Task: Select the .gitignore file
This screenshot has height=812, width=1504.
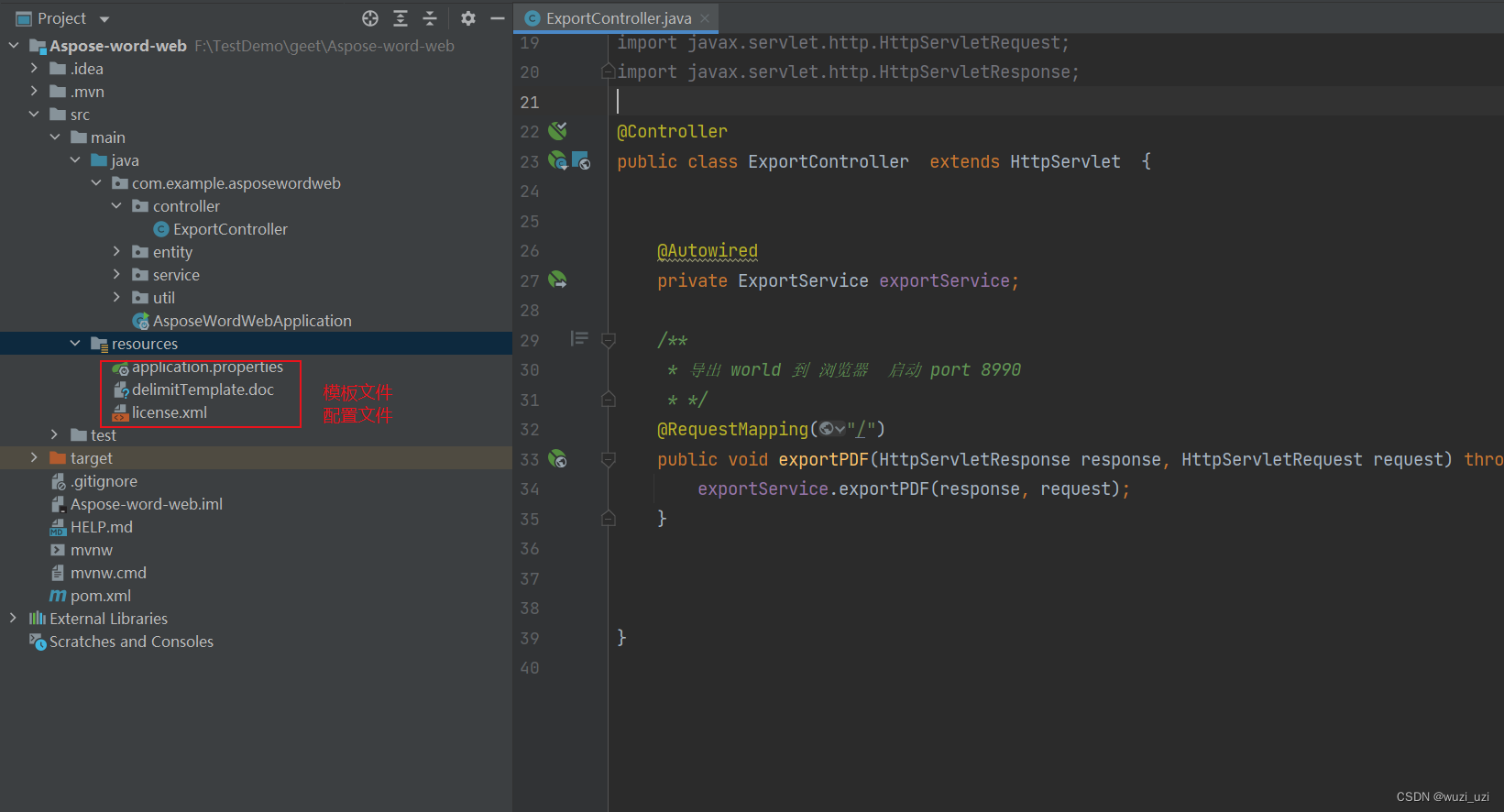Action: [x=104, y=481]
